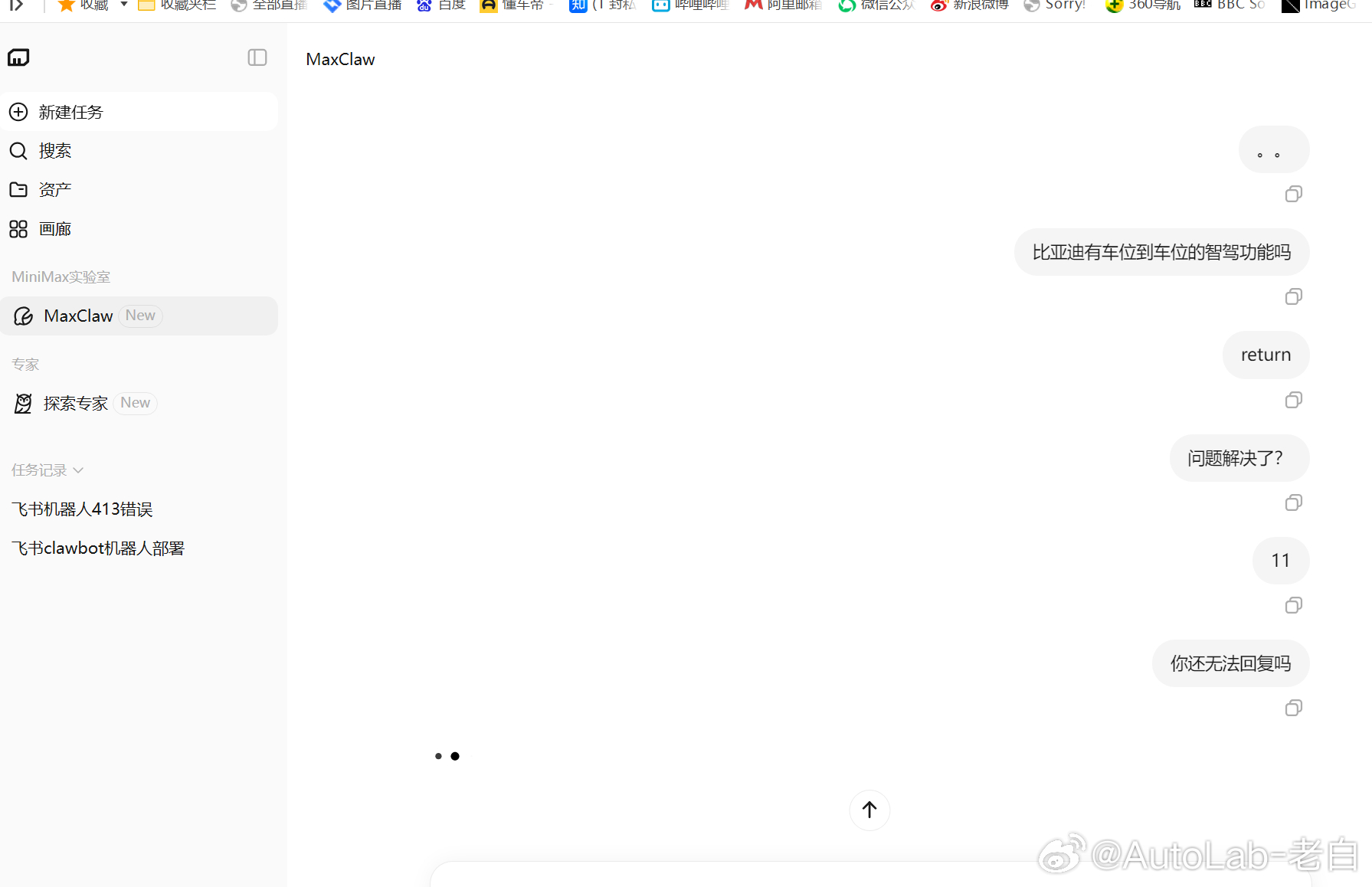The image size is (1372, 887).
Task: Open the BBC bookmark
Action: (1230, 5)
